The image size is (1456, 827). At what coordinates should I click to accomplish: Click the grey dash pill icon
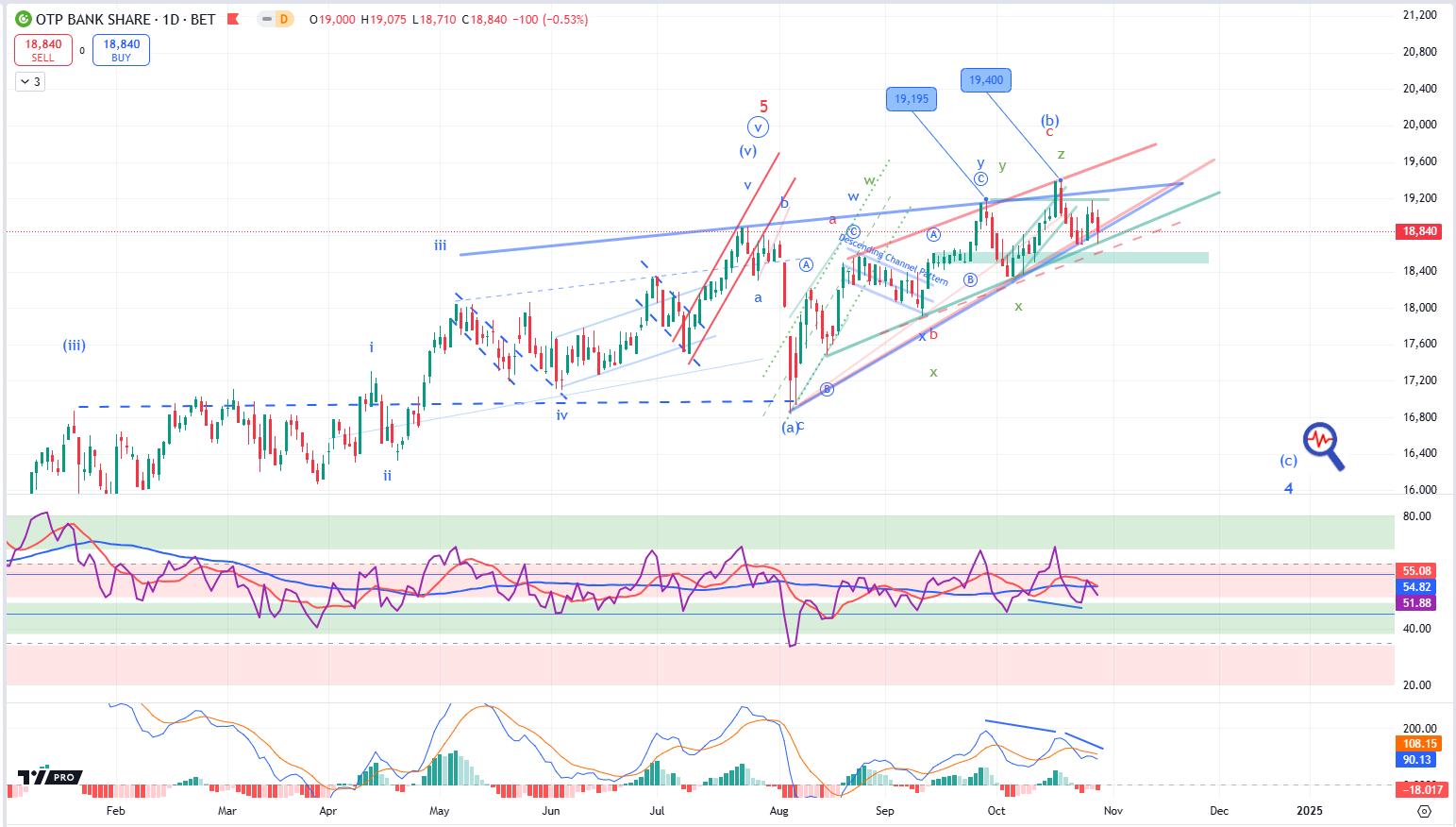(x=268, y=19)
